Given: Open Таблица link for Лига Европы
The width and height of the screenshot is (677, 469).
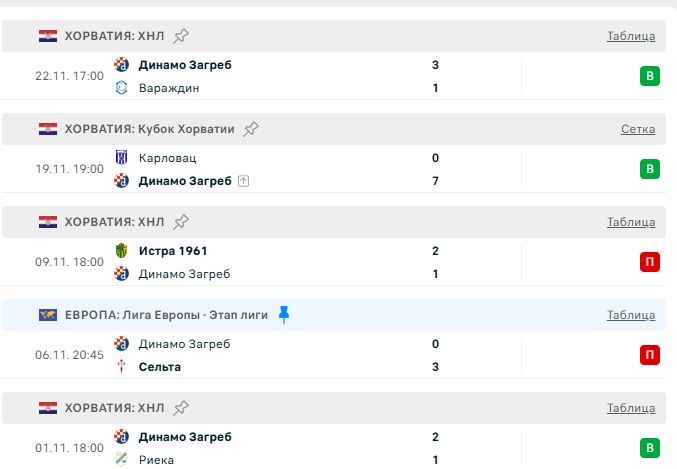Looking at the screenshot, I should pos(631,315).
